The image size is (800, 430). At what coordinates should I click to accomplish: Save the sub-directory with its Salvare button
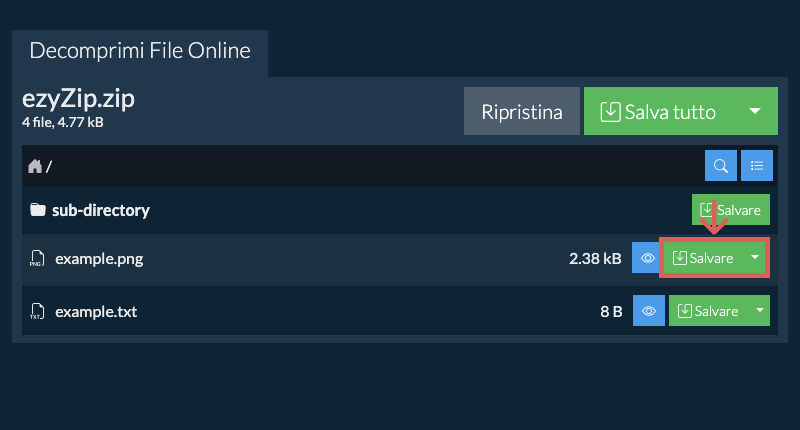pyautogui.click(x=730, y=211)
